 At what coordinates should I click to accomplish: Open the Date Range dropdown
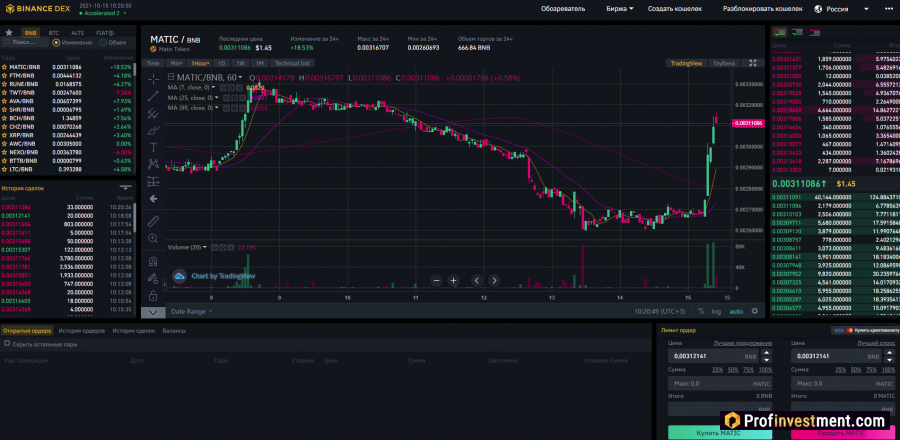coord(192,311)
